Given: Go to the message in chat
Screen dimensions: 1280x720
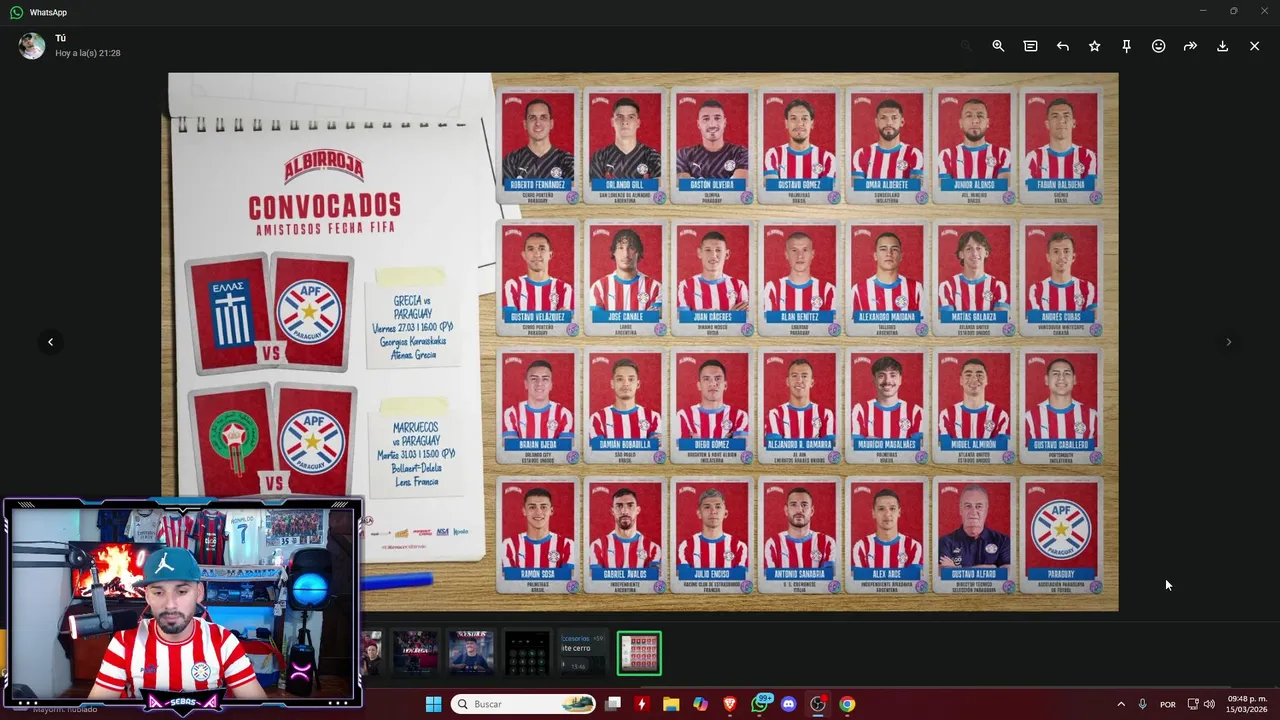Looking at the screenshot, I should [1030, 46].
